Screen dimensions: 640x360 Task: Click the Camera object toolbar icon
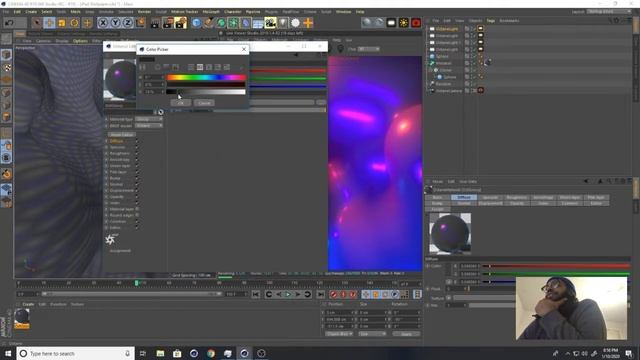coord(270,23)
